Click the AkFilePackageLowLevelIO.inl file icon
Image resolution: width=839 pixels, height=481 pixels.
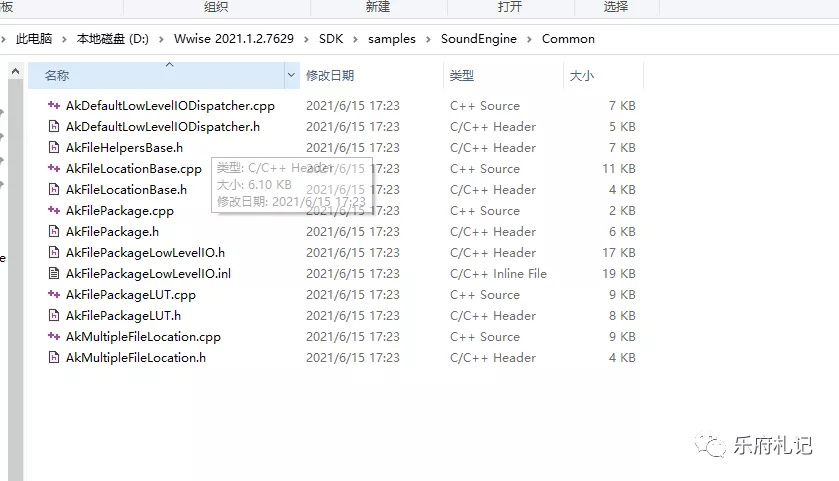(54, 273)
